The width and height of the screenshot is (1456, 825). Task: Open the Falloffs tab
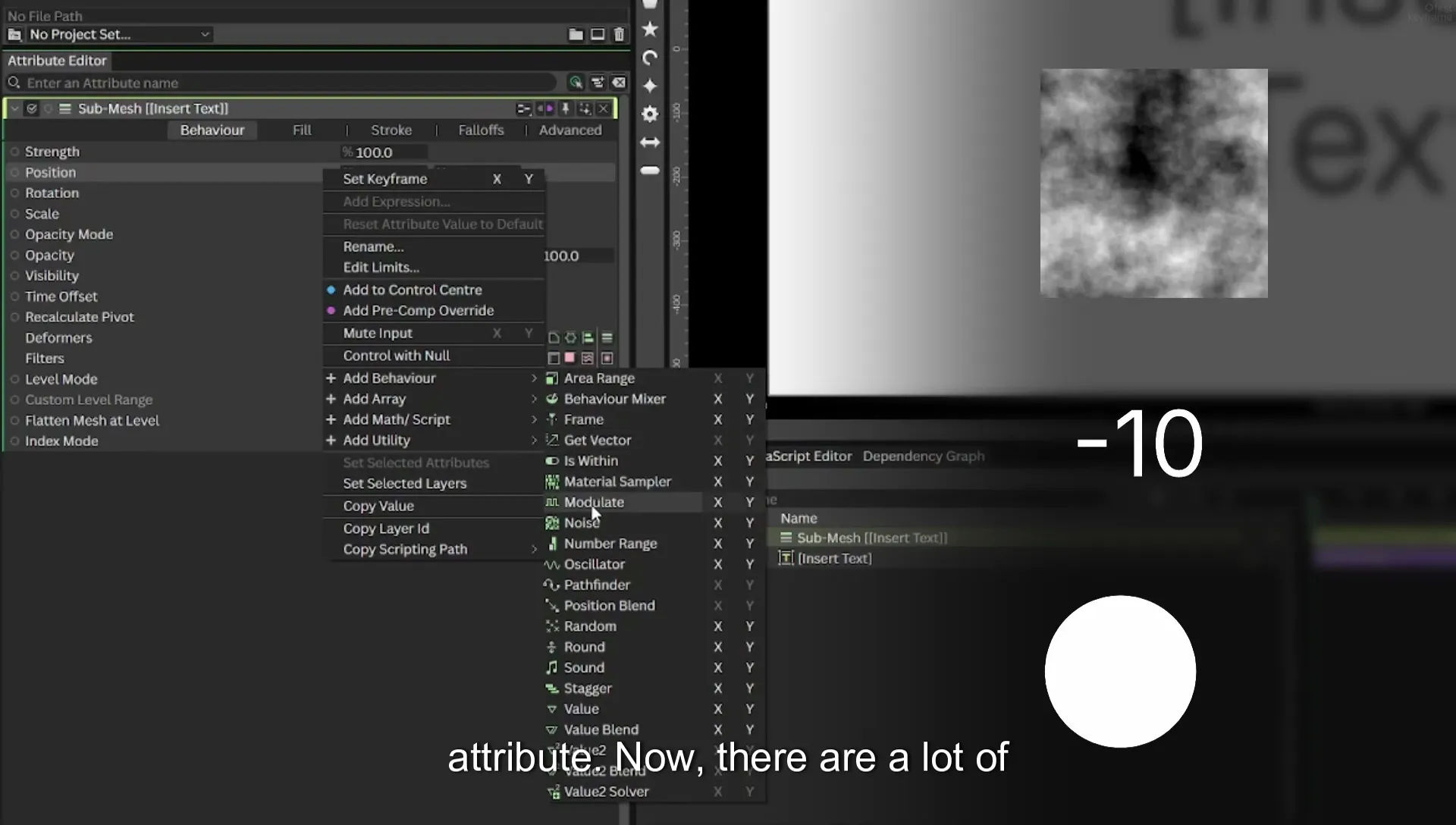[x=481, y=130]
